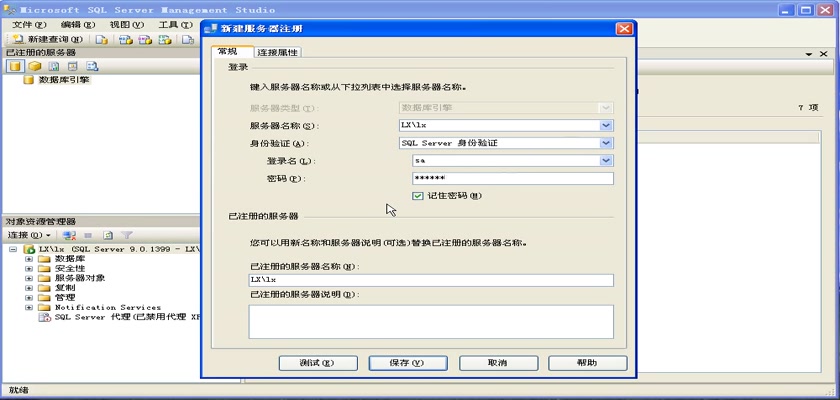
Task: Click the 取消 button
Action: pyautogui.click(x=498, y=363)
